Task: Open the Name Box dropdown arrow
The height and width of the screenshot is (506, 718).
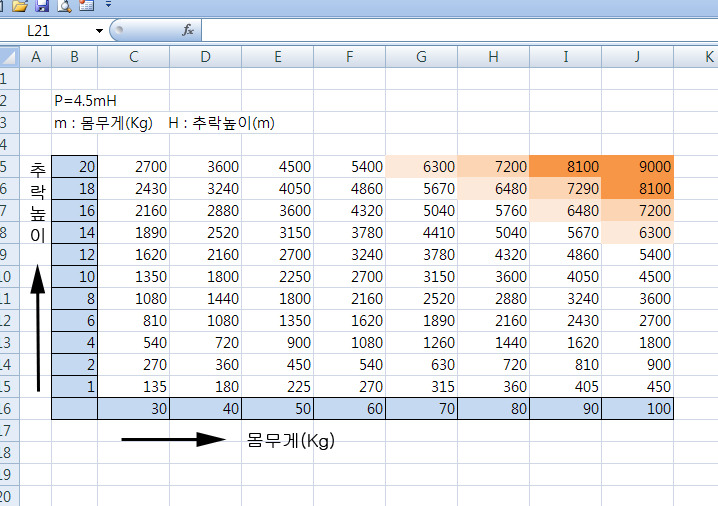Action: click(99, 31)
